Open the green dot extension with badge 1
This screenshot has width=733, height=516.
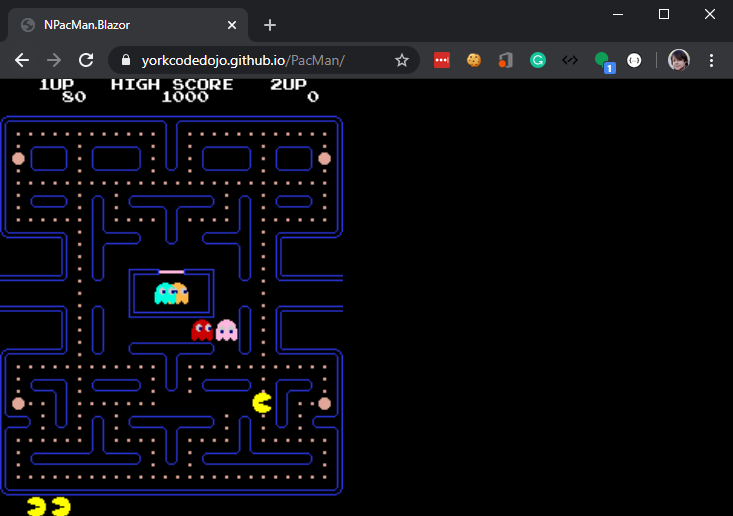(604, 62)
